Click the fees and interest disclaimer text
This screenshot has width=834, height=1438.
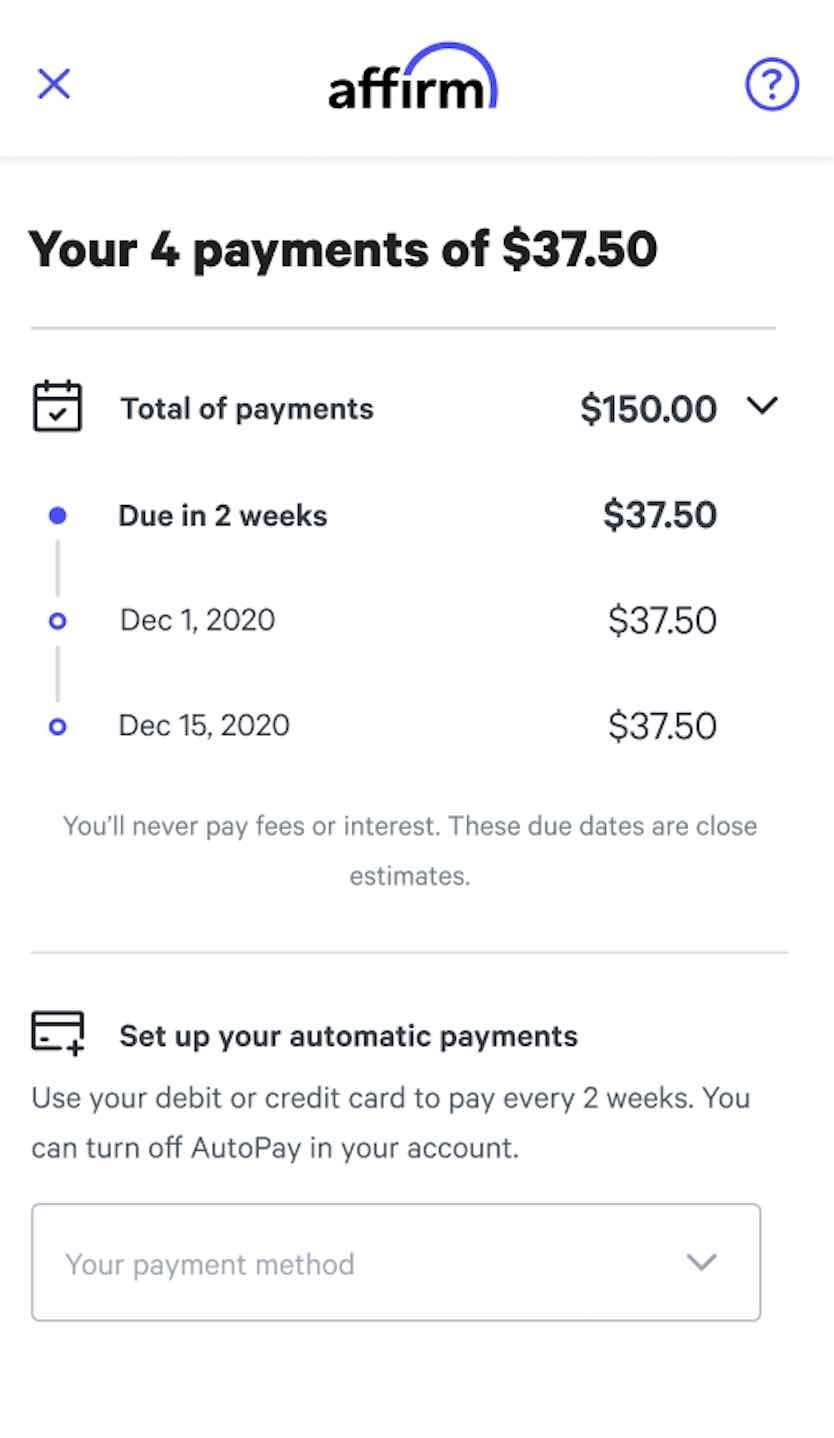410,850
